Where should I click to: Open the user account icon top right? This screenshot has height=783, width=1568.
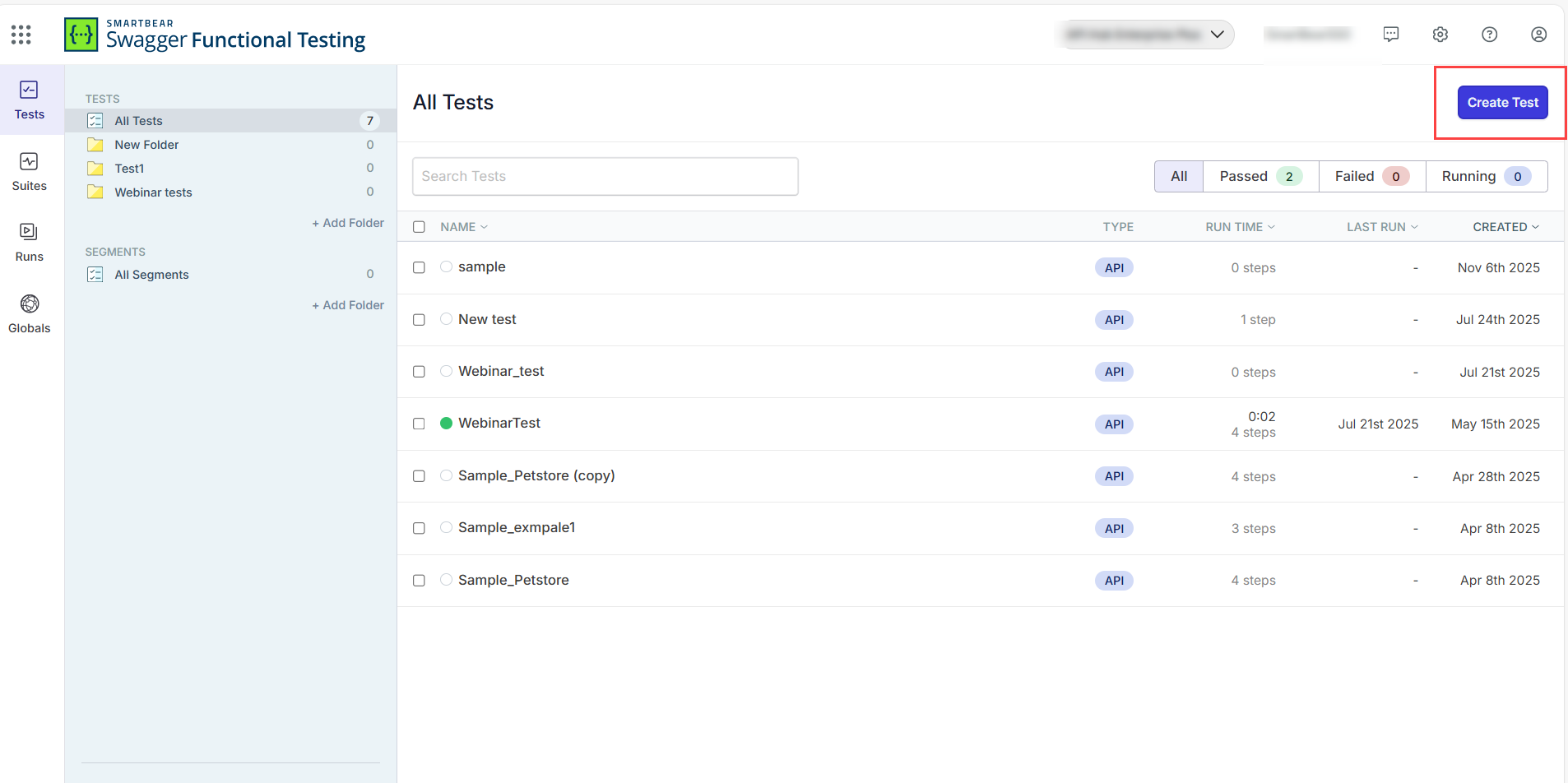pyautogui.click(x=1539, y=34)
